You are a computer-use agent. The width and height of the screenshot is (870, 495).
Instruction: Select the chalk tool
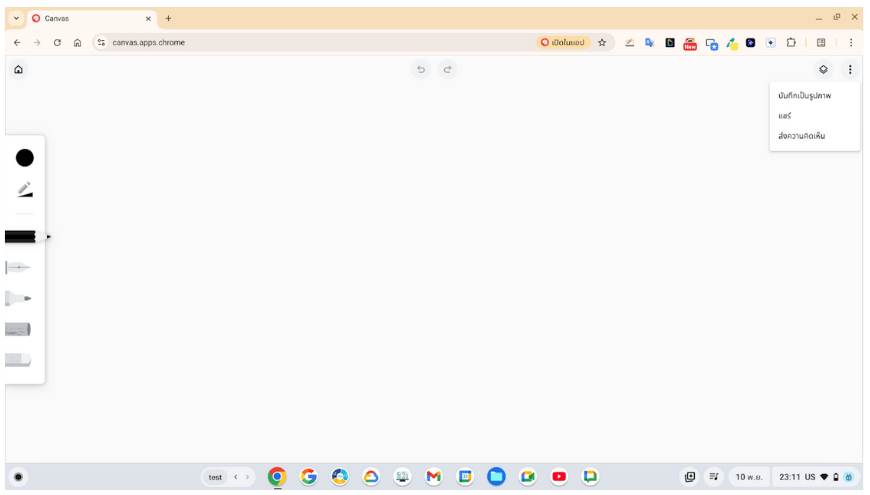coord(17,329)
